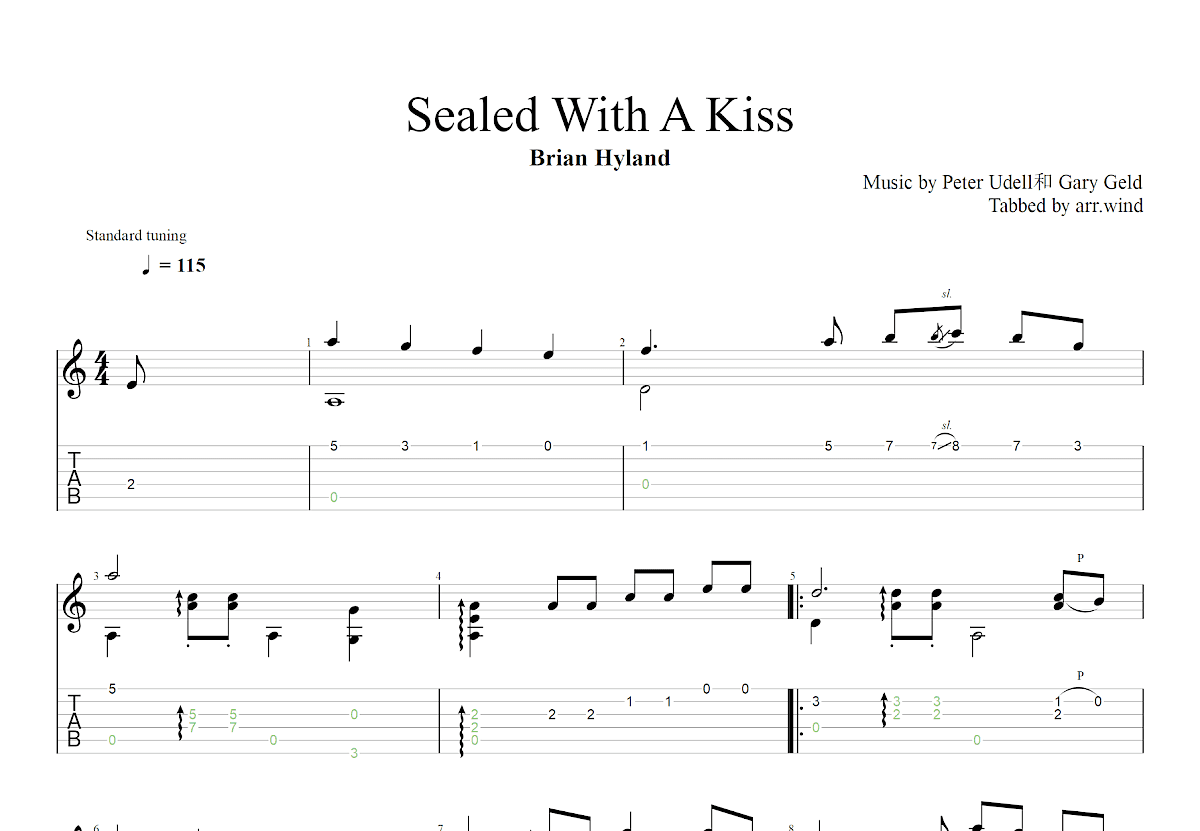The height and width of the screenshot is (831, 1200).
Task: Select the Tabbed by arr.wind text
Action: coord(1066,206)
